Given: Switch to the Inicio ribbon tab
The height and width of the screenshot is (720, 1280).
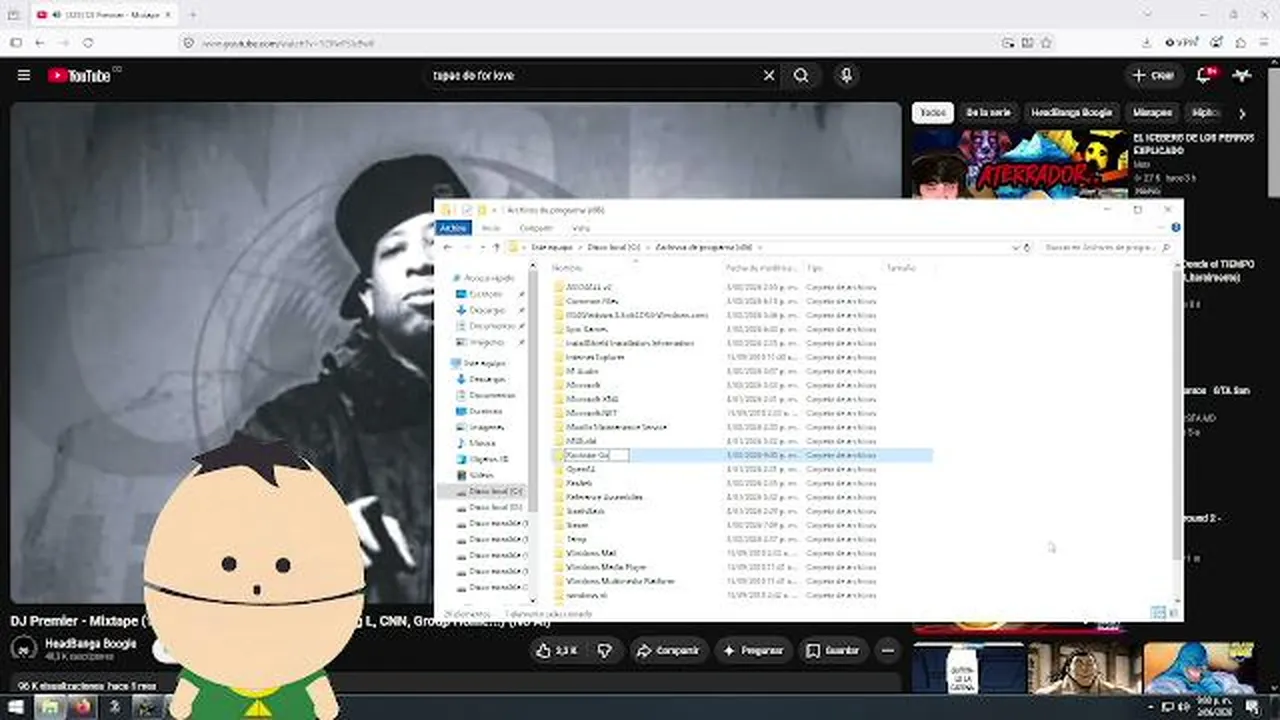Looking at the screenshot, I should [x=491, y=228].
